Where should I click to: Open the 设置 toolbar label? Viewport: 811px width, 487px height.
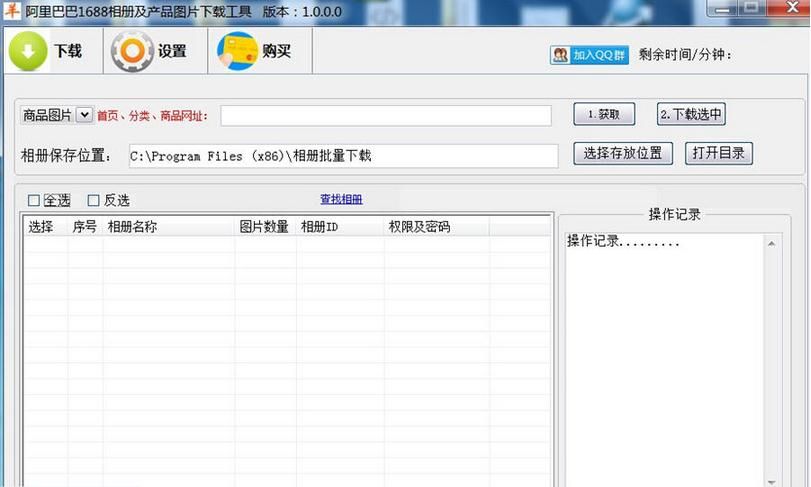[172, 51]
